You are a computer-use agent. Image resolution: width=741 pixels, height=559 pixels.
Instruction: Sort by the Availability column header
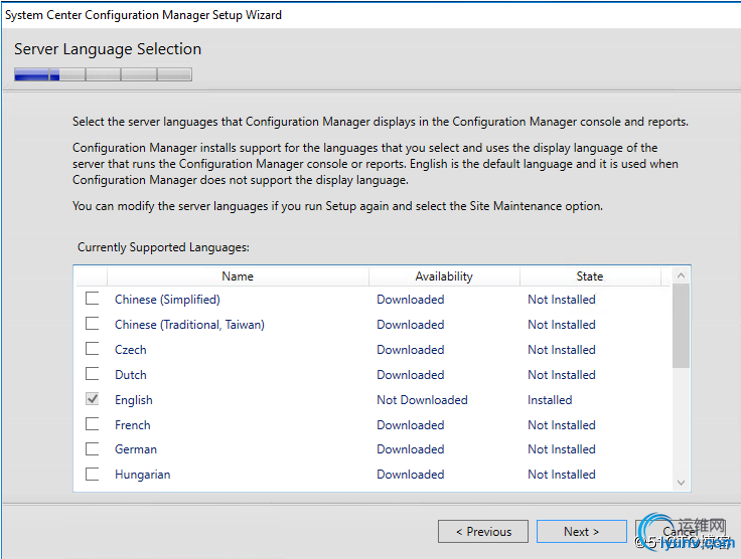click(x=444, y=276)
